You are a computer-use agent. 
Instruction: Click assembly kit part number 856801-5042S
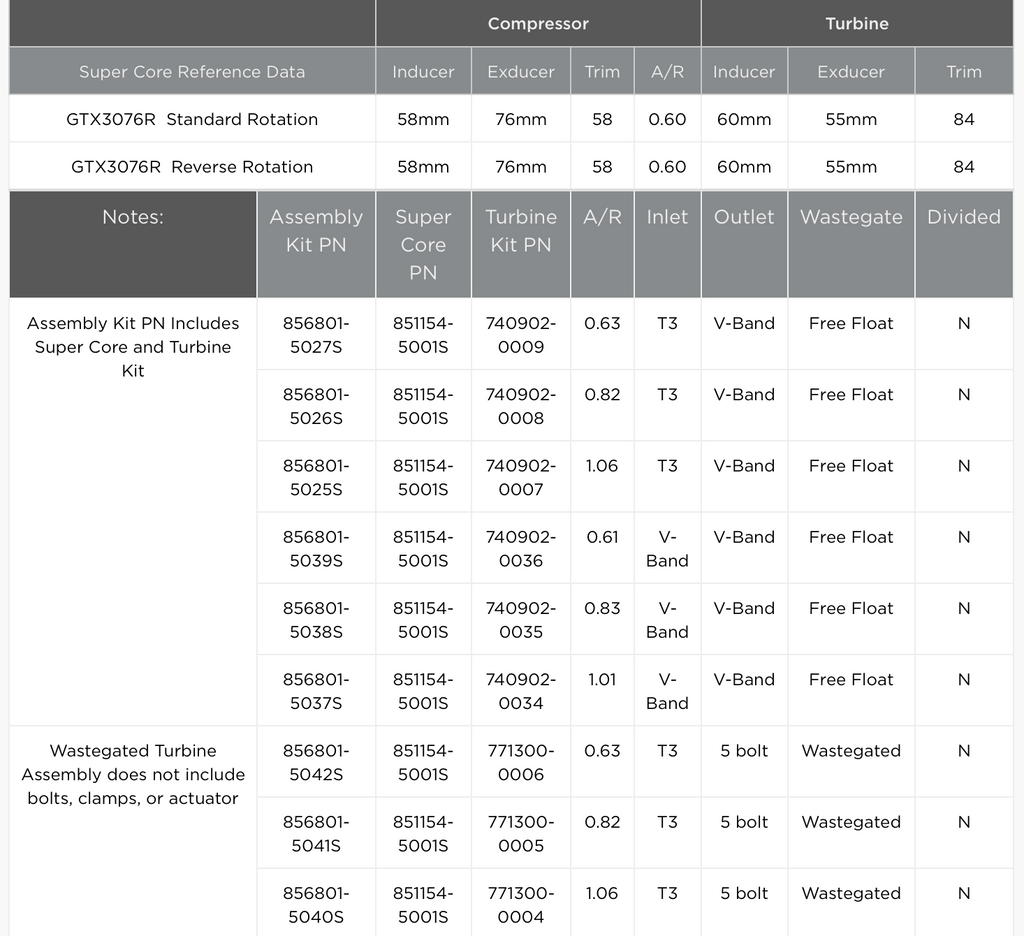coord(316,762)
